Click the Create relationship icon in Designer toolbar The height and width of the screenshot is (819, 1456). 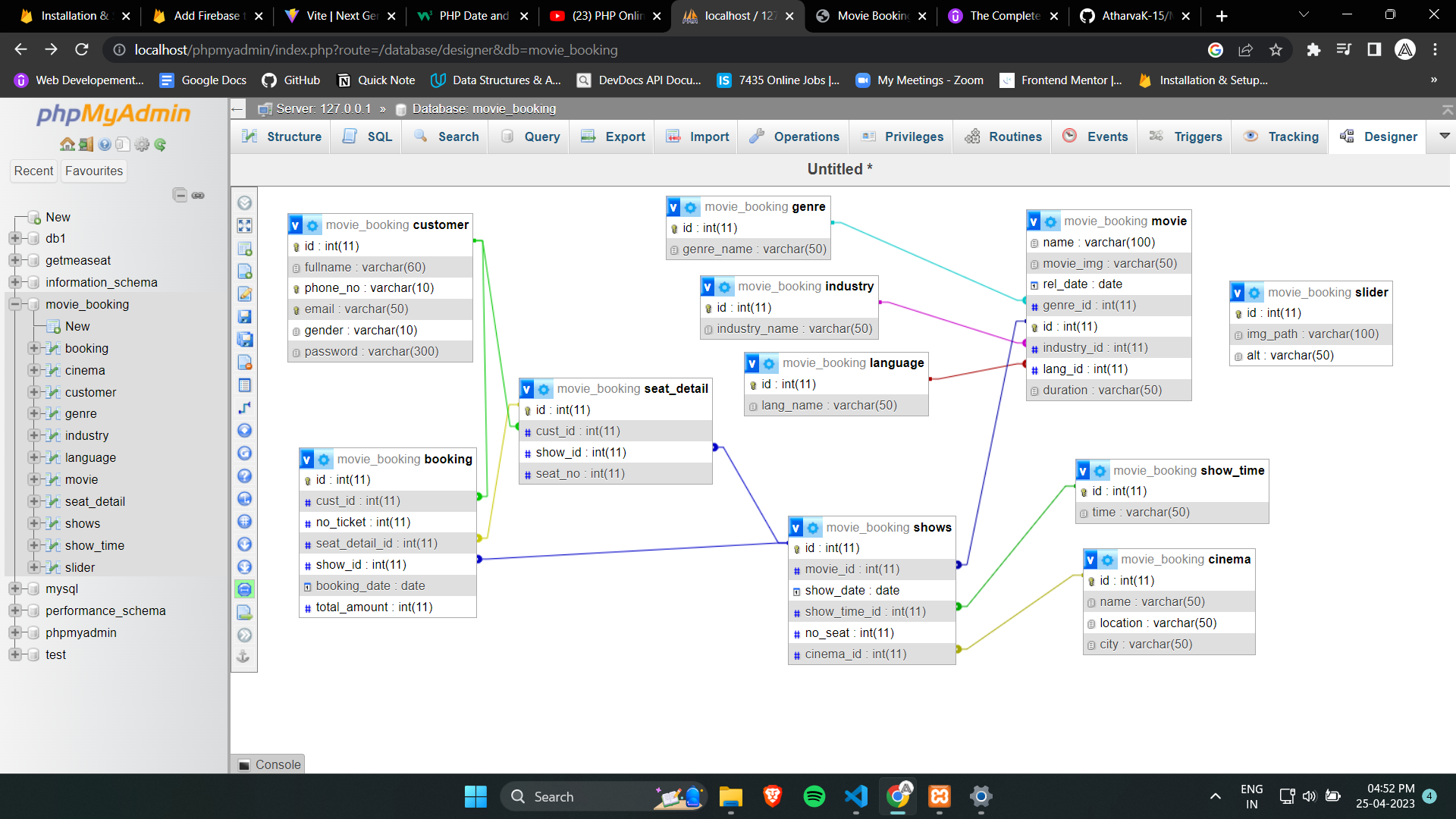244,407
